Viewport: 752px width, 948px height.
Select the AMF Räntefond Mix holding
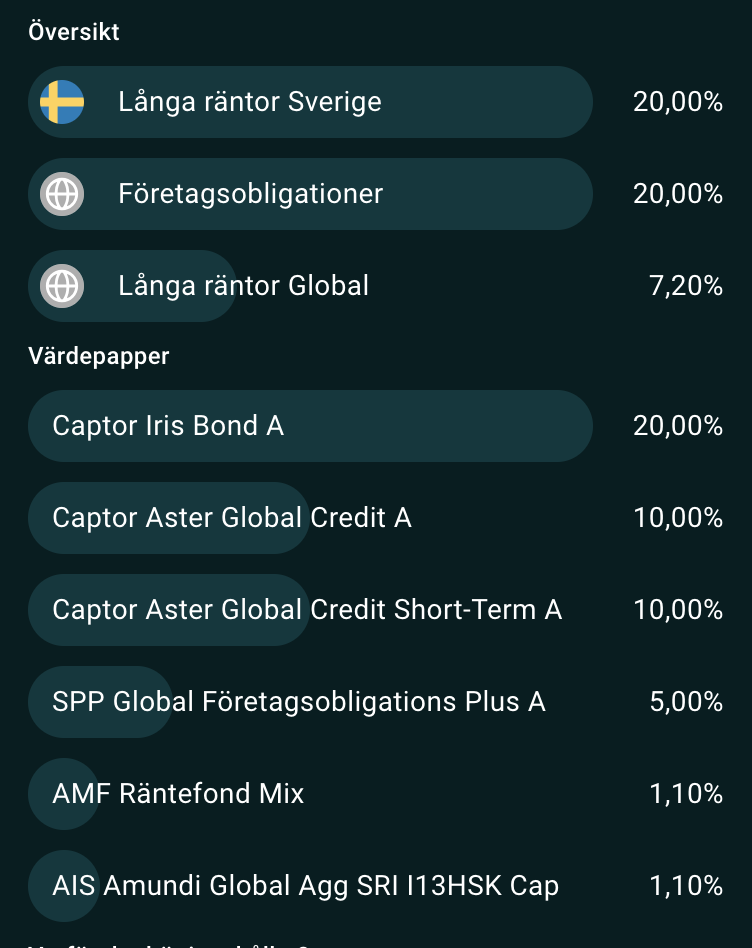(375, 794)
